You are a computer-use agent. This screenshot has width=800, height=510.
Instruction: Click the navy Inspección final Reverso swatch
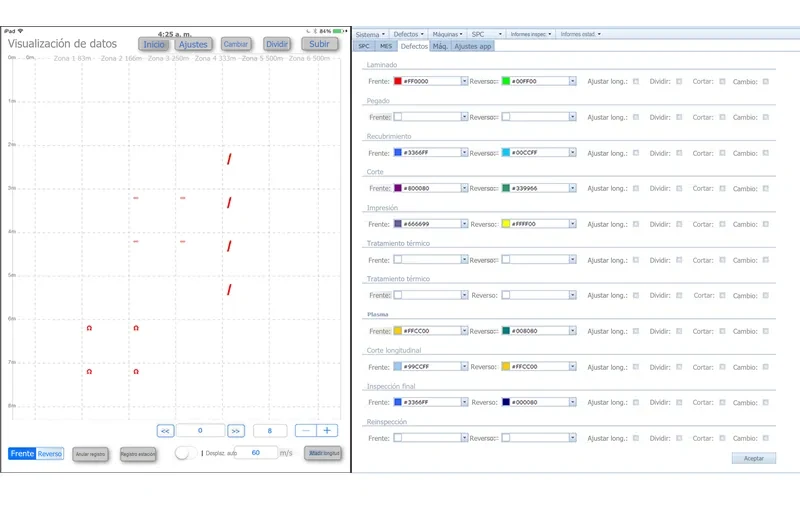click(506, 402)
